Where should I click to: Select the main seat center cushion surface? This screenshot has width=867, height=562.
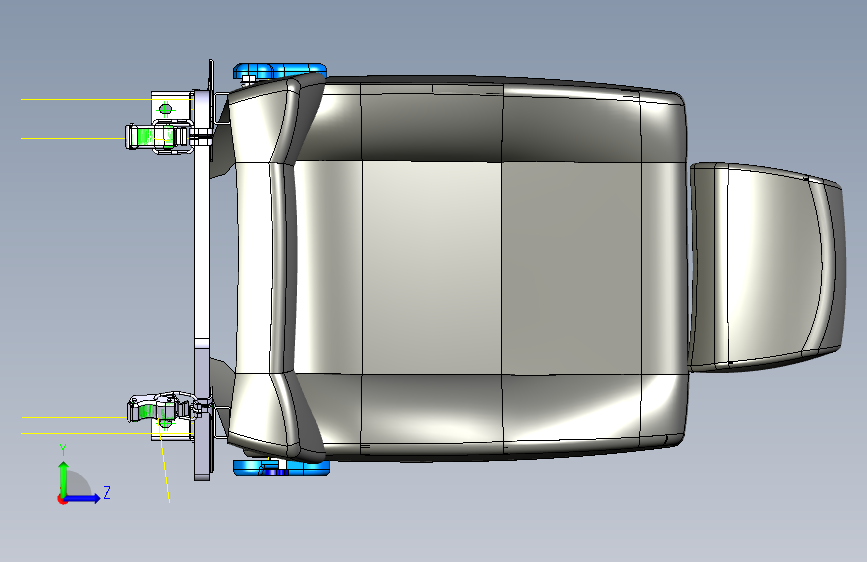[431, 268]
